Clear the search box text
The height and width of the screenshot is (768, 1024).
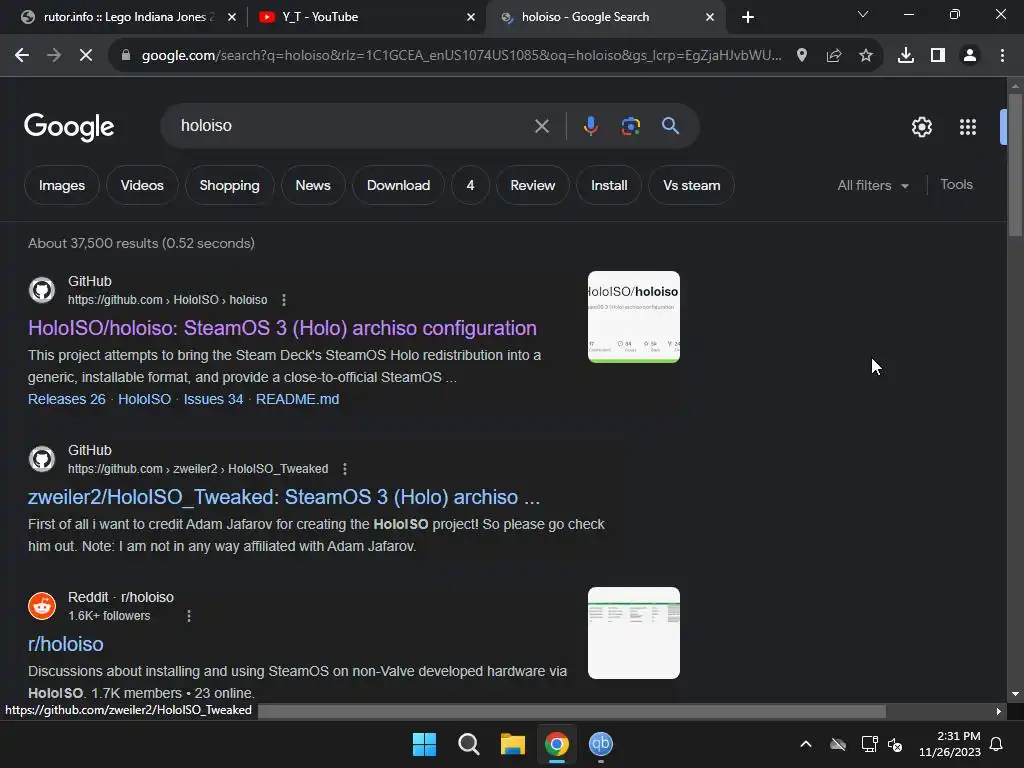click(x=542, y=126)
